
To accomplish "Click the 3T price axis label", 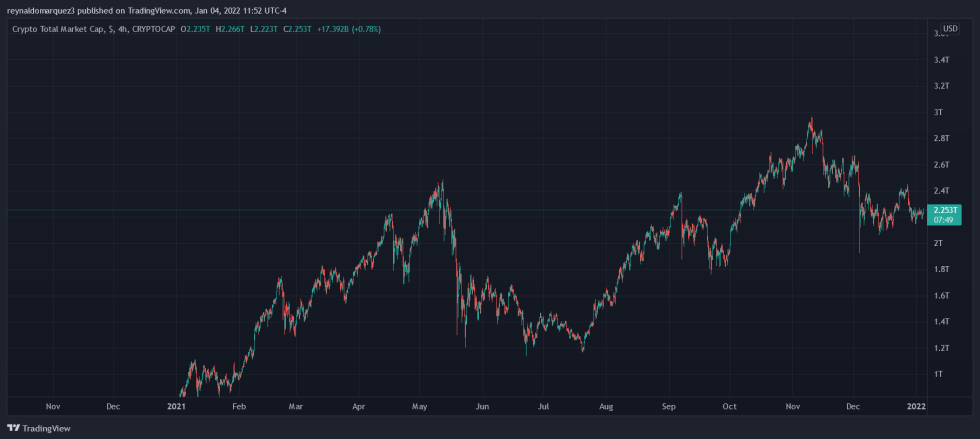I will click(x=938, y=112).
